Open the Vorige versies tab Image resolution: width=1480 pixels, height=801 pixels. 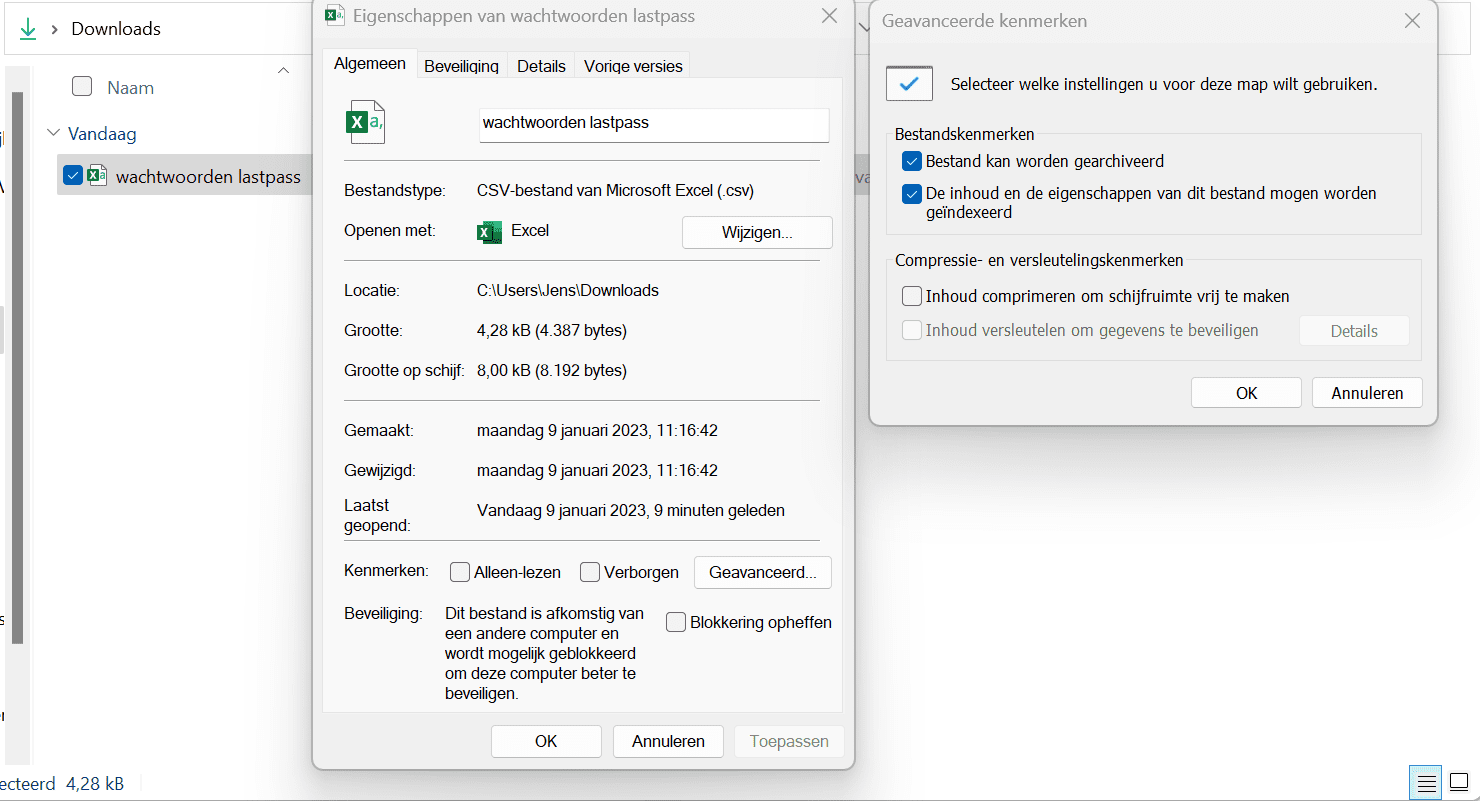point(633,66)
